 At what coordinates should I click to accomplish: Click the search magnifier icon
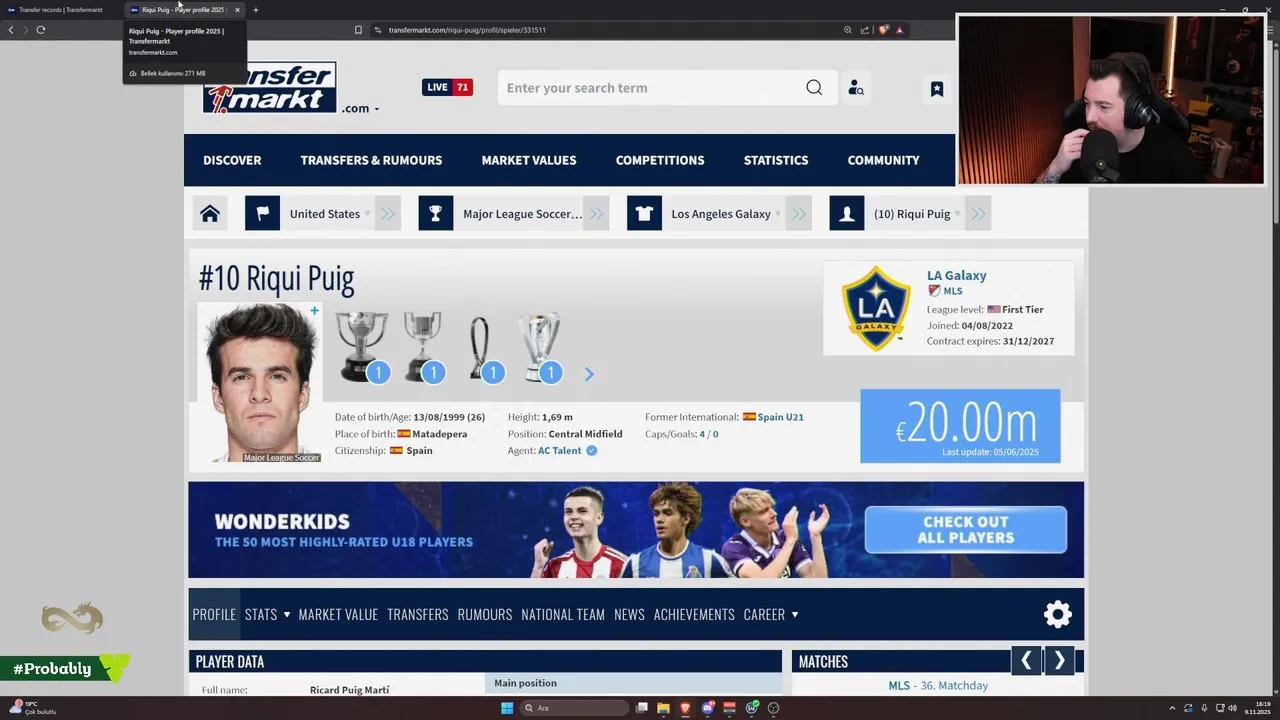coord(814,88)
